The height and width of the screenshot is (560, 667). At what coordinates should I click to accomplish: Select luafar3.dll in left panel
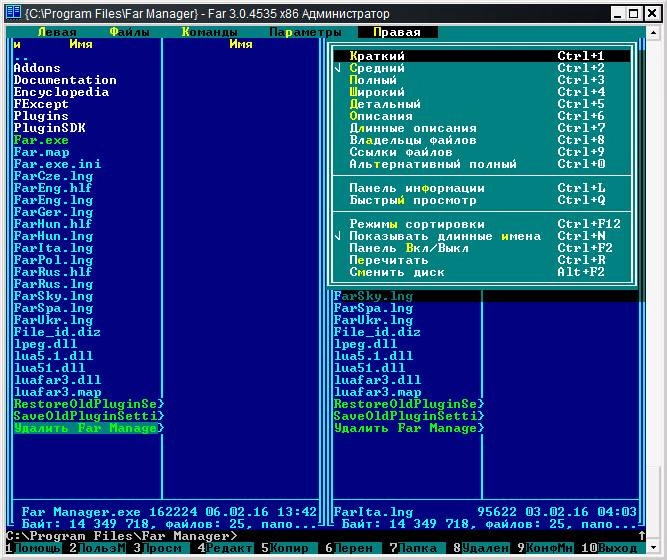(x=57, y=380)
